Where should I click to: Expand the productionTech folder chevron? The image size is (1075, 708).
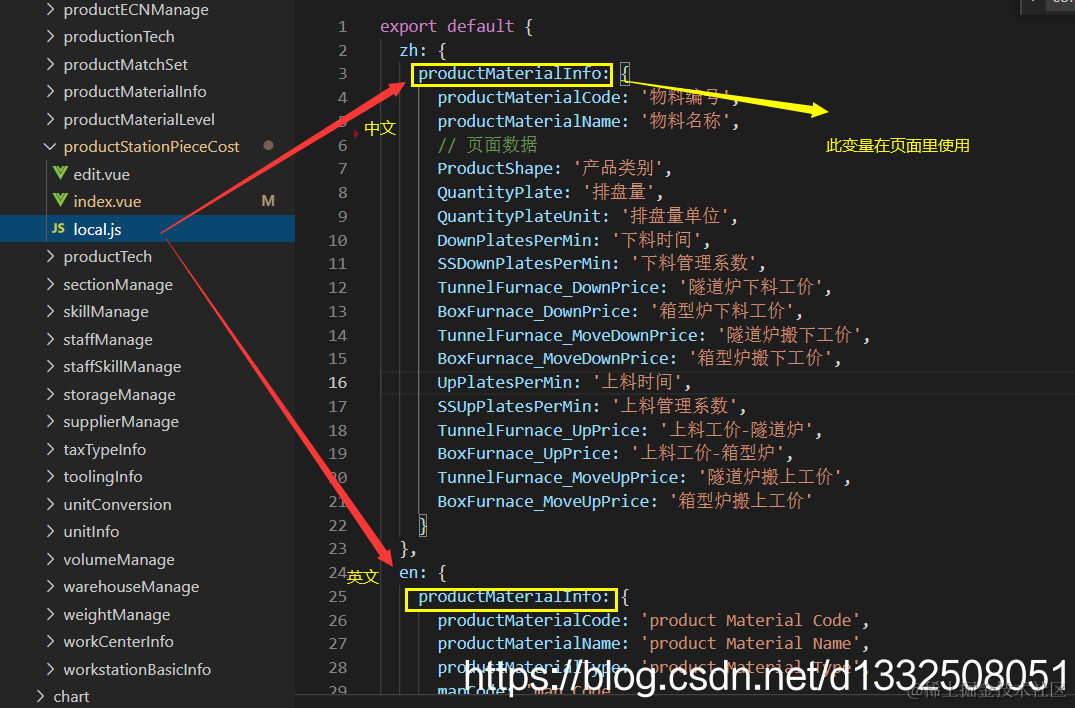50,36
